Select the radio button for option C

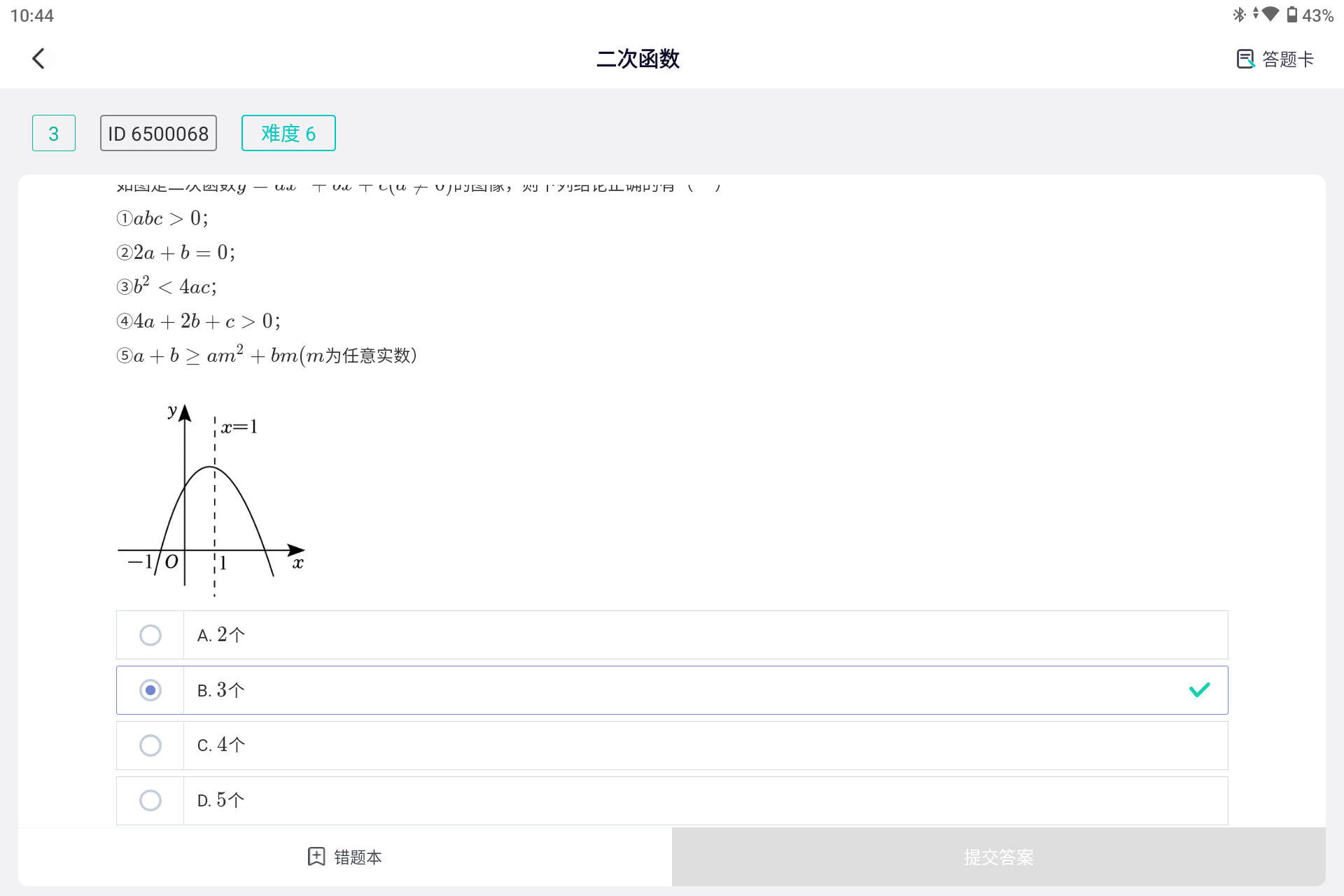click(150, 745)
